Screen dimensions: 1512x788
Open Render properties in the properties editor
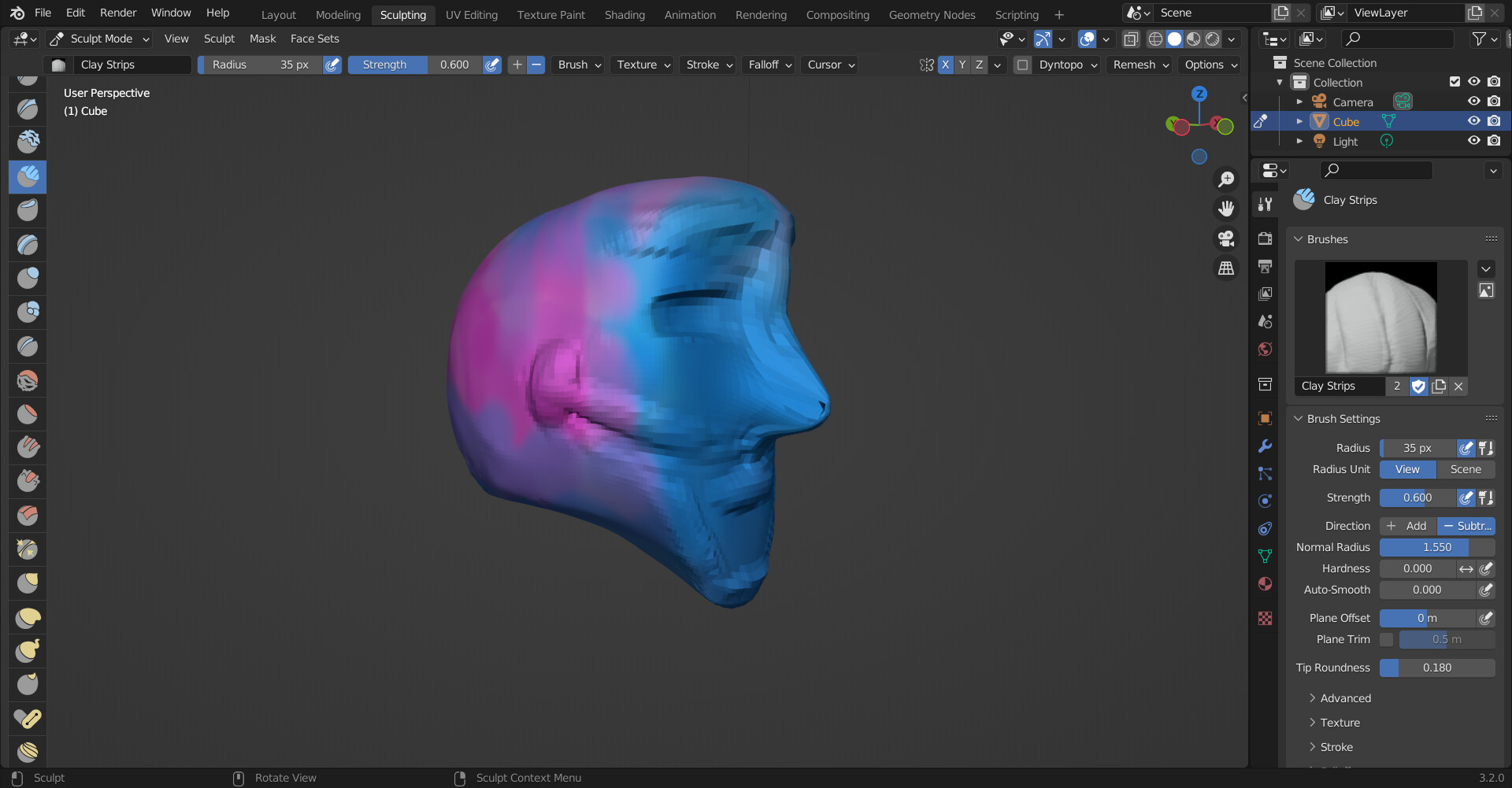pyautogui.click(x=1266, y=238)
